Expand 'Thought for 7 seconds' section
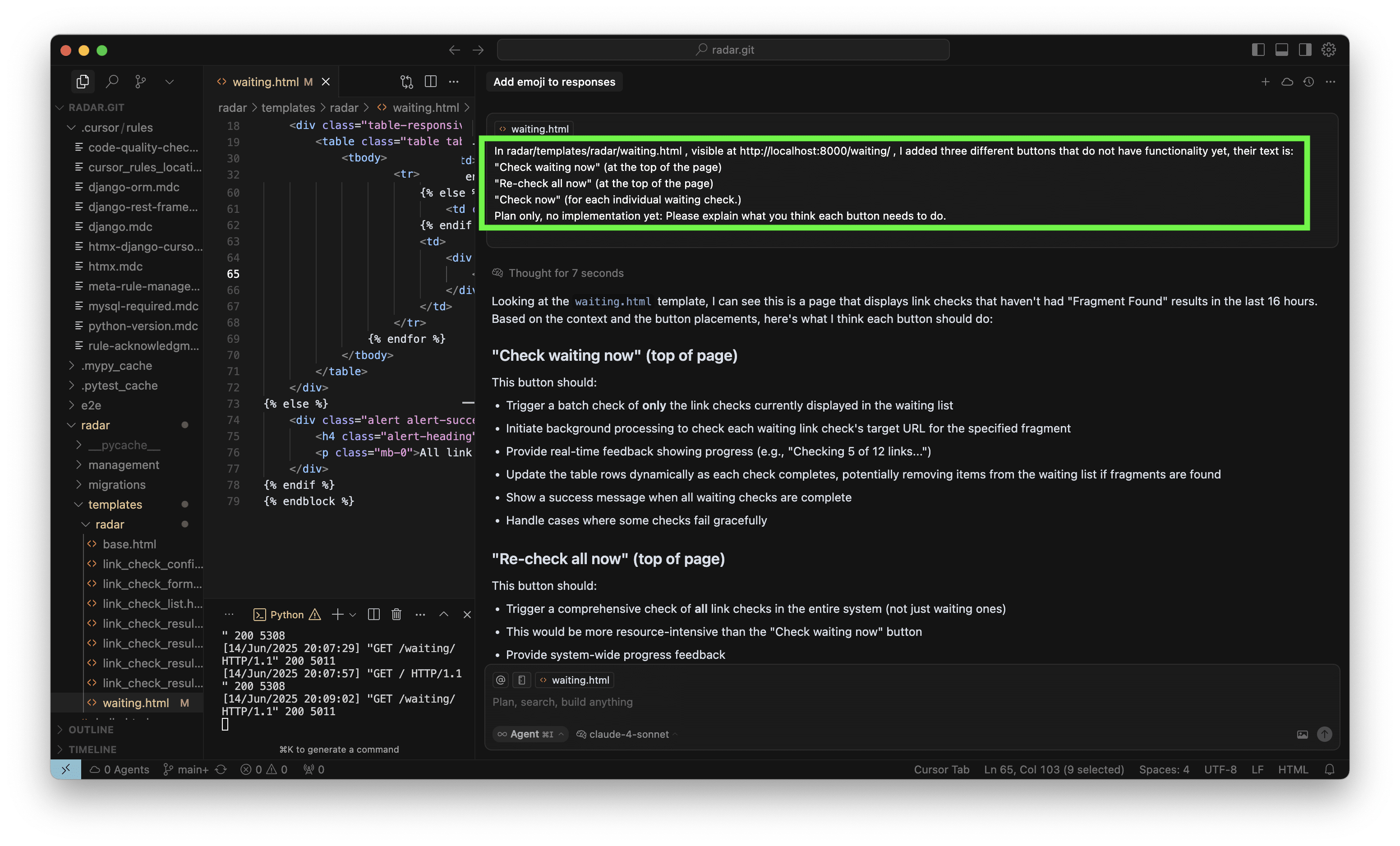 565,273
